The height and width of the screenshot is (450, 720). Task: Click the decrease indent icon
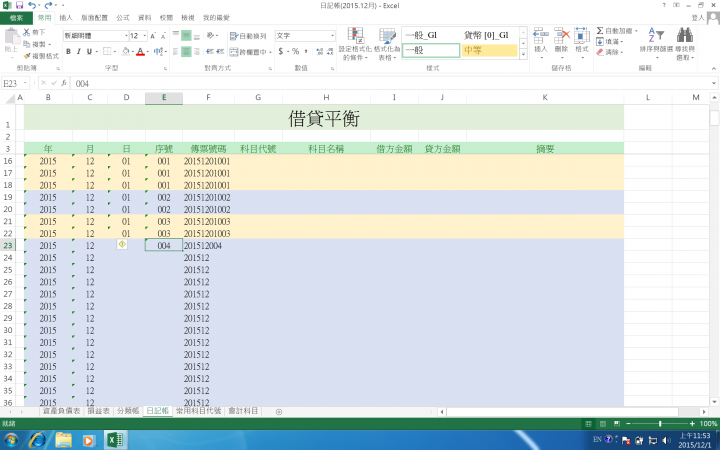(x=209, y=51)
